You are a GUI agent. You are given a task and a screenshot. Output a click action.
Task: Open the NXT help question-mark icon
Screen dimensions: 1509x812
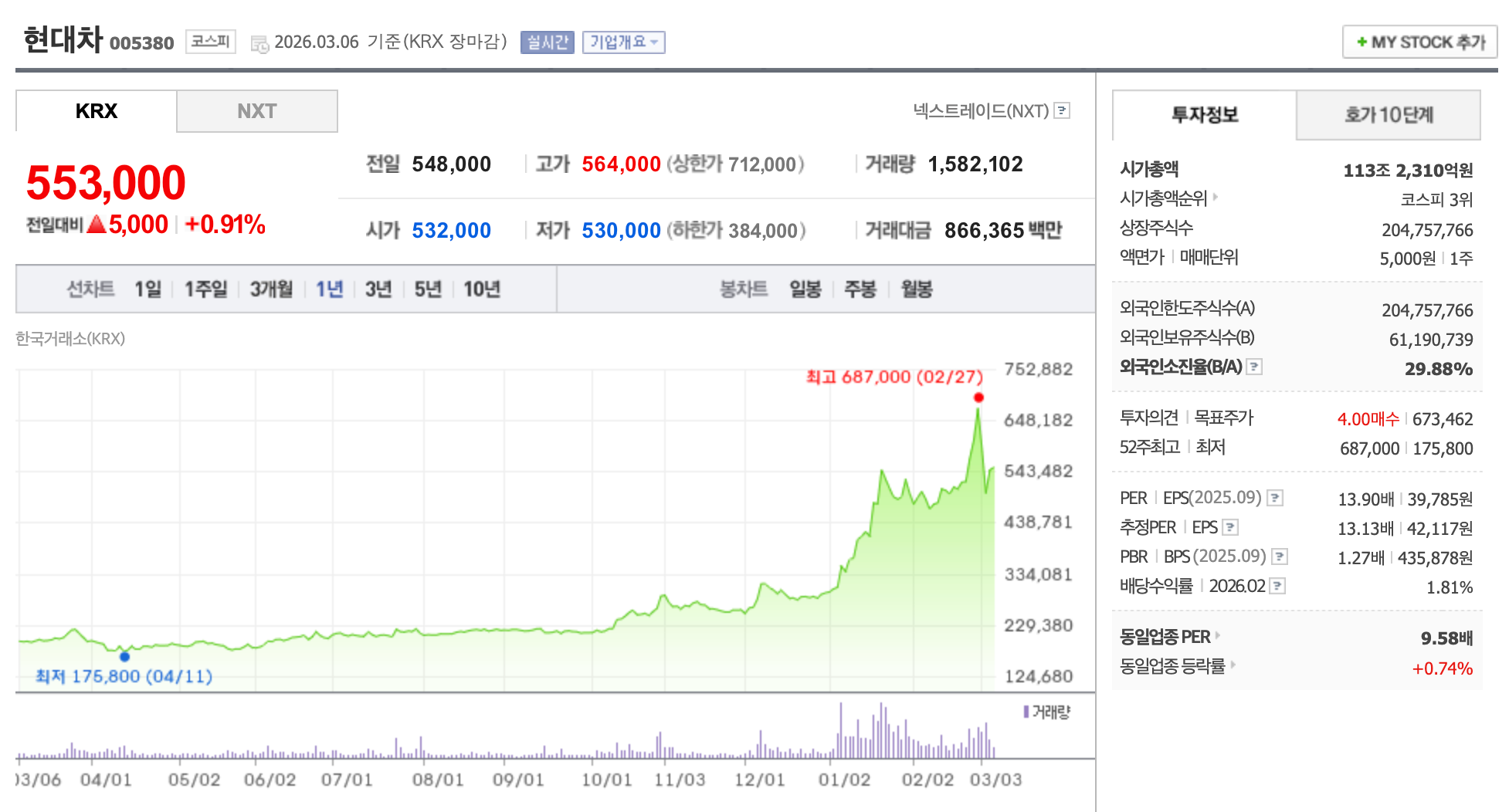[x=1062, y=110]
